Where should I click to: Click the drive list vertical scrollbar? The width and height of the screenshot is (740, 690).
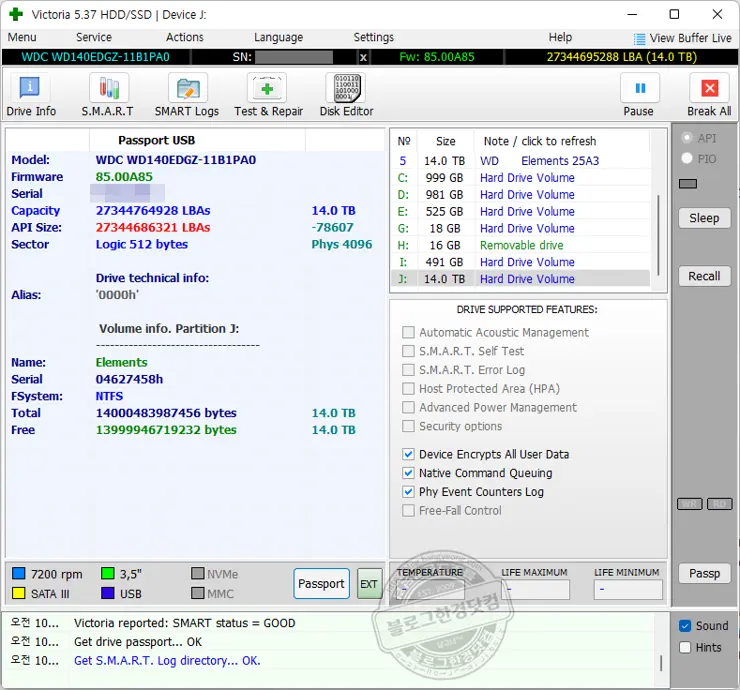pyautogui.click(x=658, y=230)
